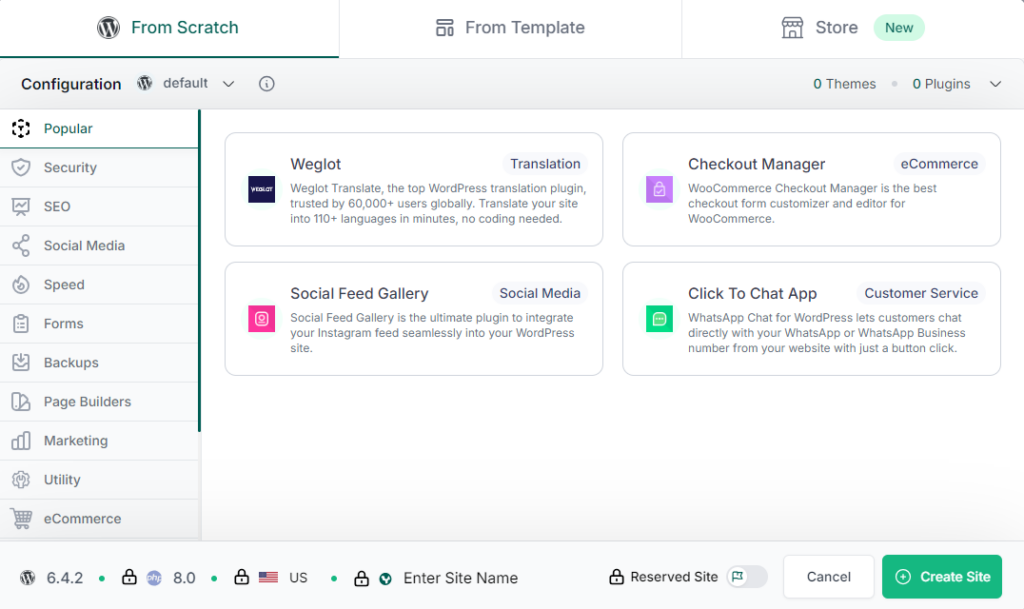This screenshot has width=1024, height=609.
Task: Click the Translation tag on Weglot
Action: [545, 164]
